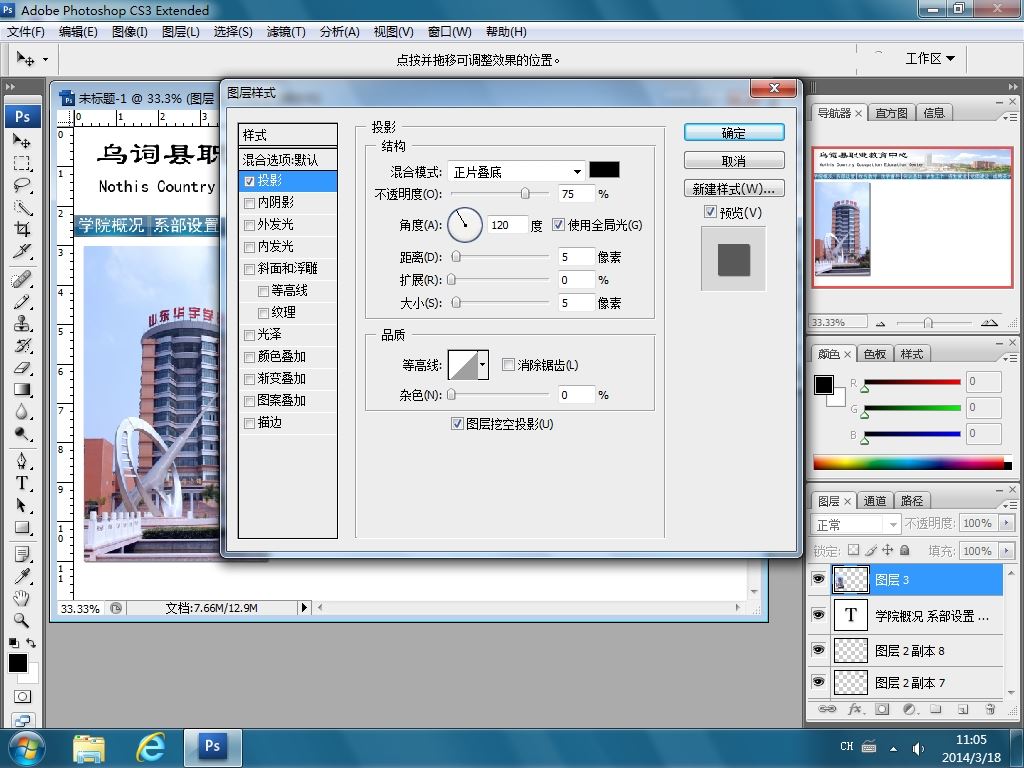This screenshot has width=1024, height=768.
Task: Open layers 填充 fill arrow
Action: 1006,551
